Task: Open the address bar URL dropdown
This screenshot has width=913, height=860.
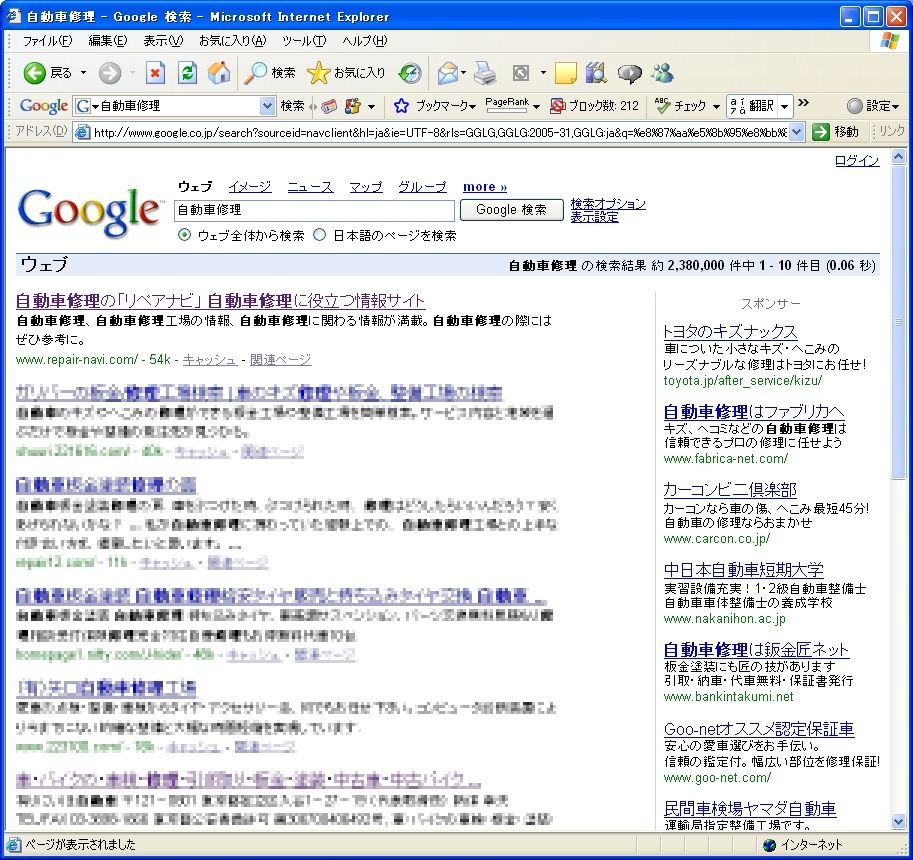Action: pos(797,133)
